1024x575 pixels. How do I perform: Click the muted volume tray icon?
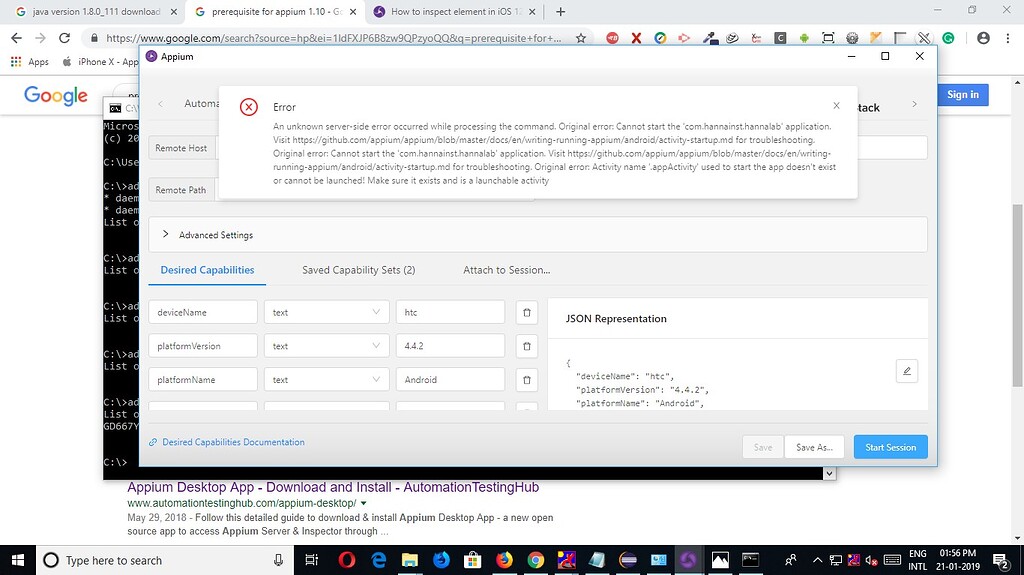[871, 560]
